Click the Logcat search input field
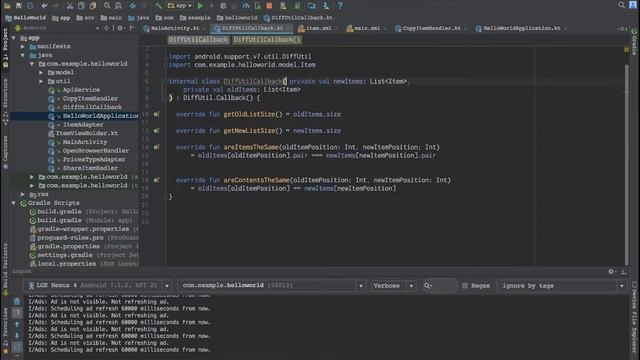 click(x=440, y=286)
